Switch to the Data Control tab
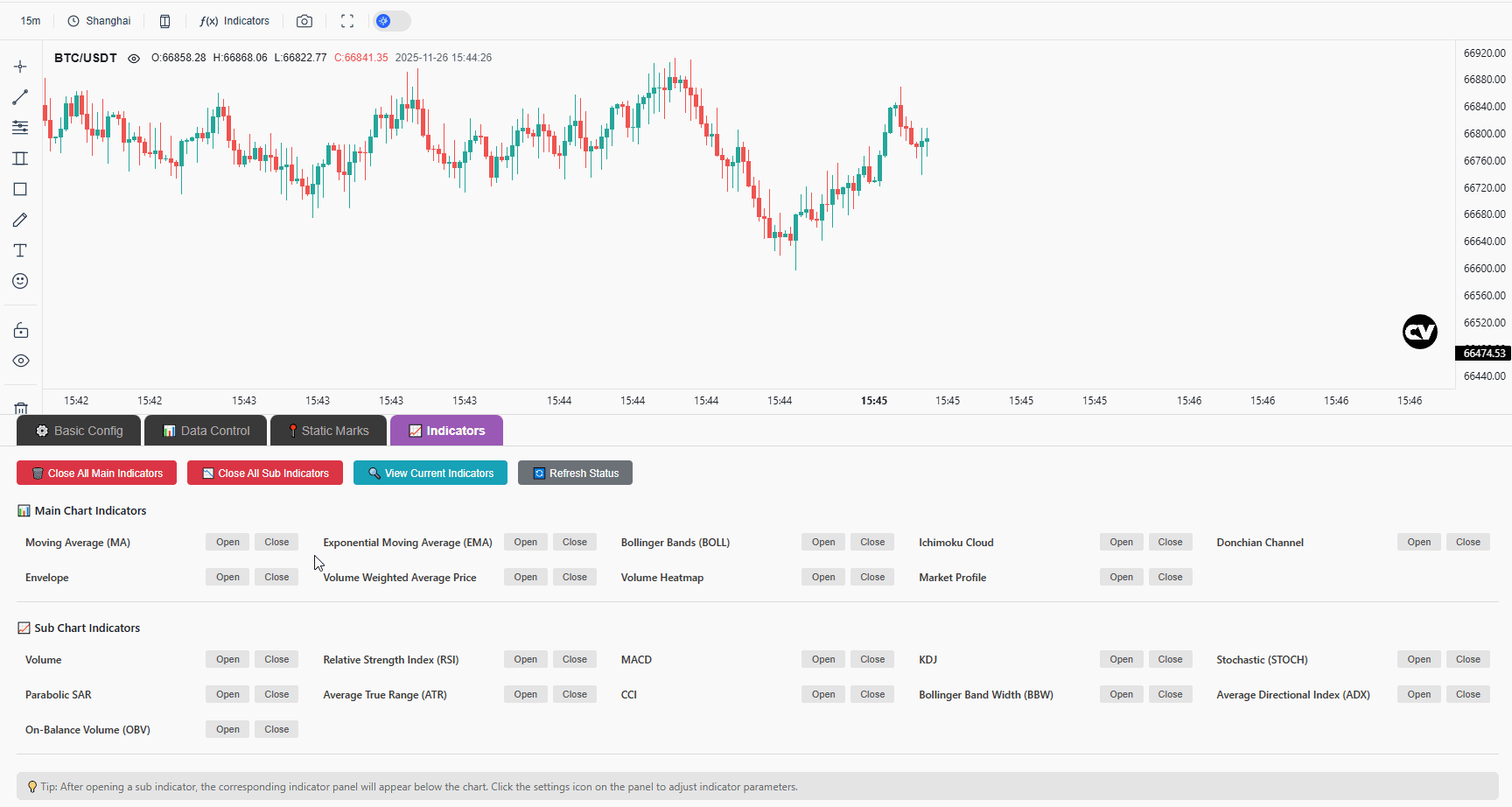 pyautogui.click(x=206, y=431)
